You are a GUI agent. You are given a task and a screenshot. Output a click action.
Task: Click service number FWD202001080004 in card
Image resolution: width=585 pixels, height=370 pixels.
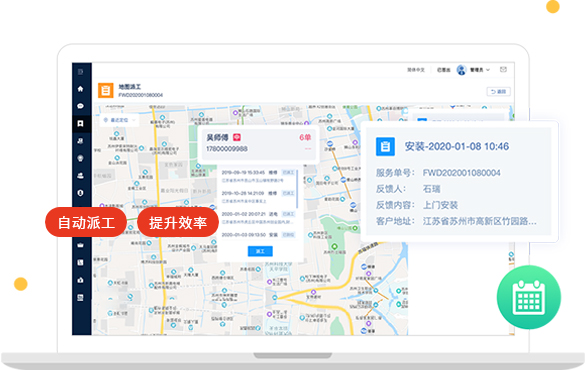click(x=461, y=173)
